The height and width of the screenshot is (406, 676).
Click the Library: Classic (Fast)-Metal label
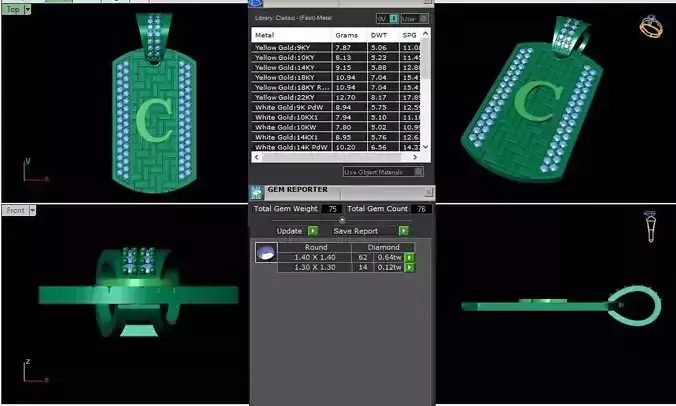(293, 18)
